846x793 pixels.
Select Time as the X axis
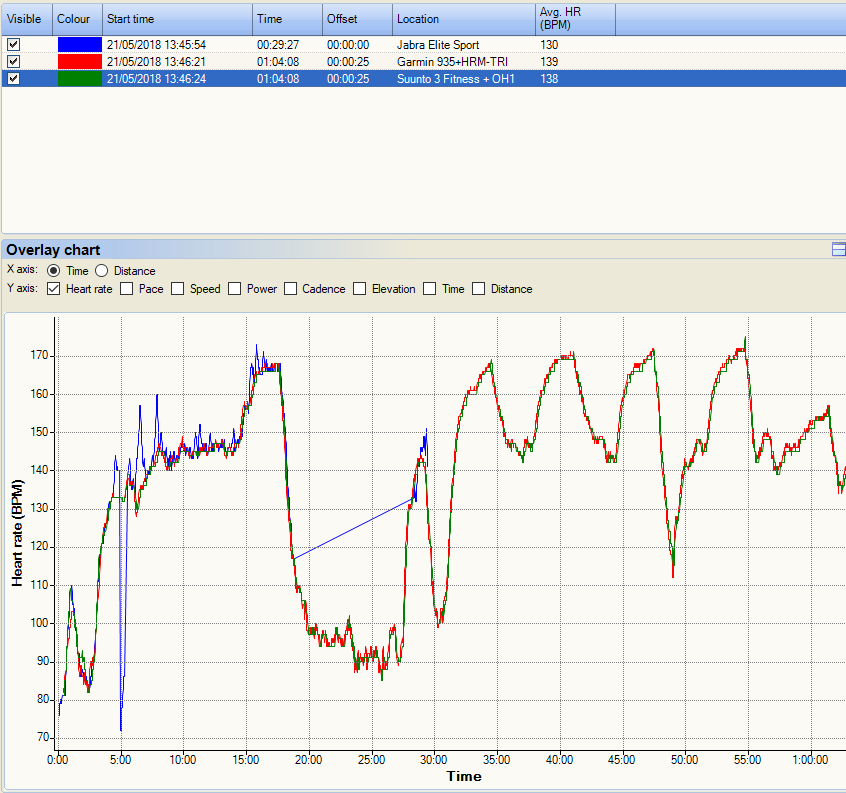(x=54, y=271)
